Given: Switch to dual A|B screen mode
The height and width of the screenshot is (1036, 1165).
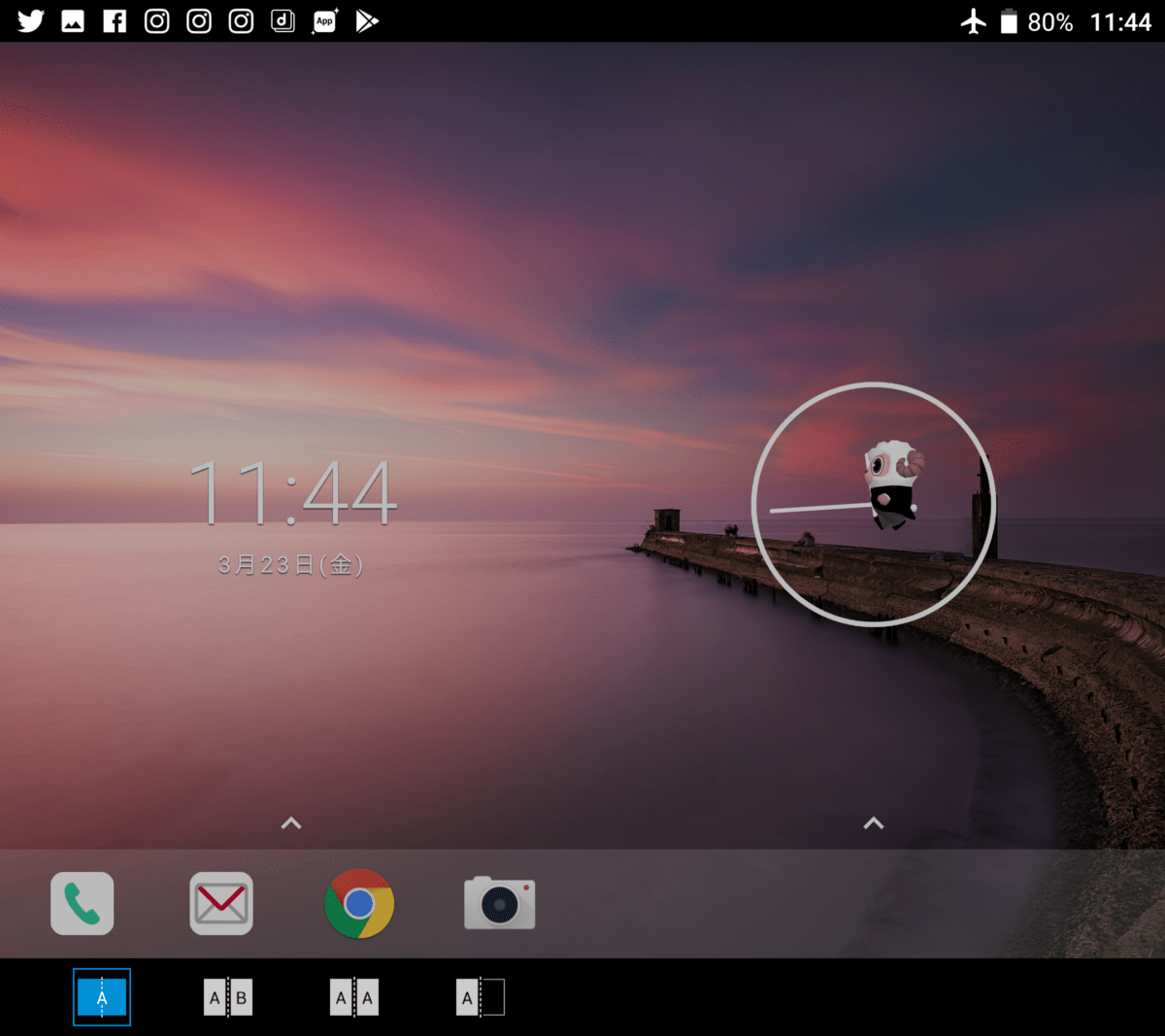Looking at the screenshot, I should click(x=228, y=997).
